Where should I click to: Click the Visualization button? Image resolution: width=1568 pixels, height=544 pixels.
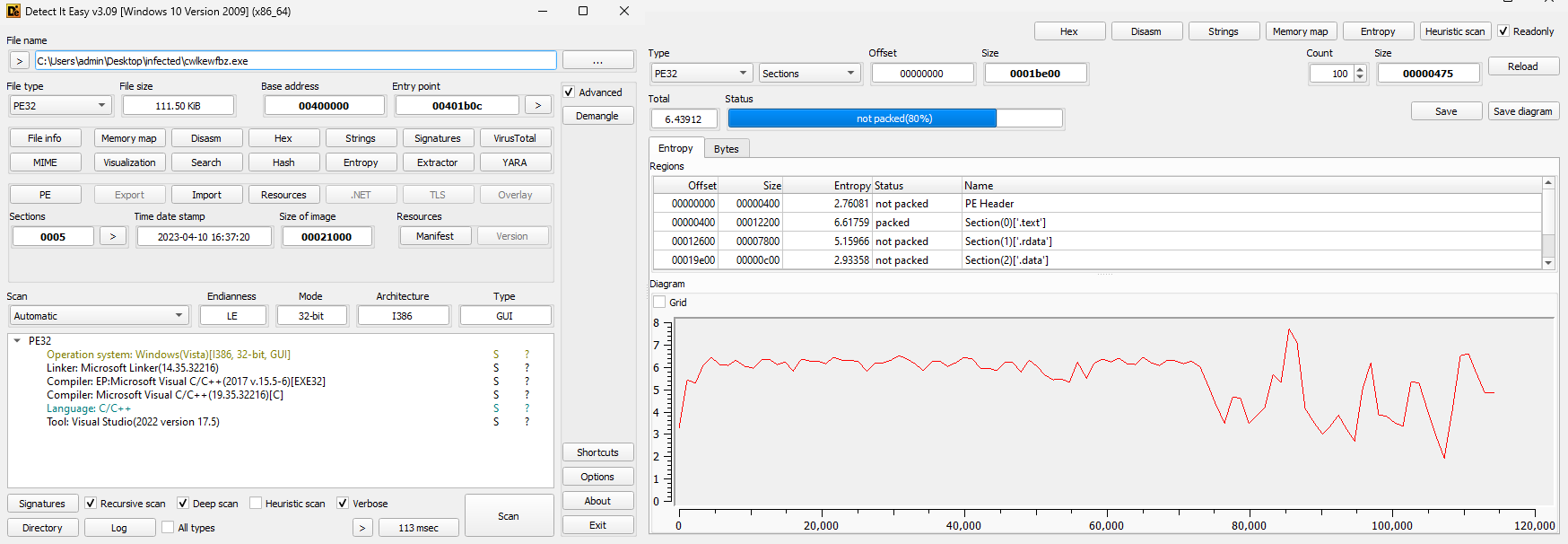click(129, 162)
